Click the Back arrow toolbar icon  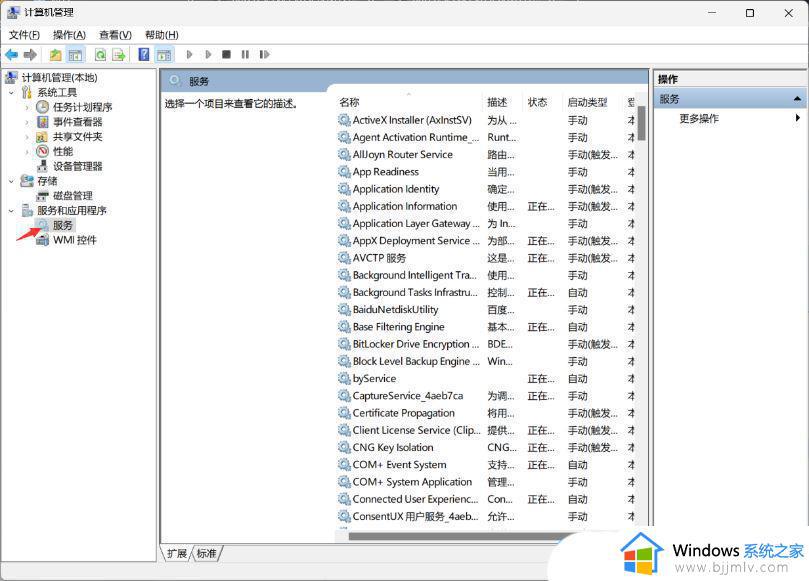11,54
